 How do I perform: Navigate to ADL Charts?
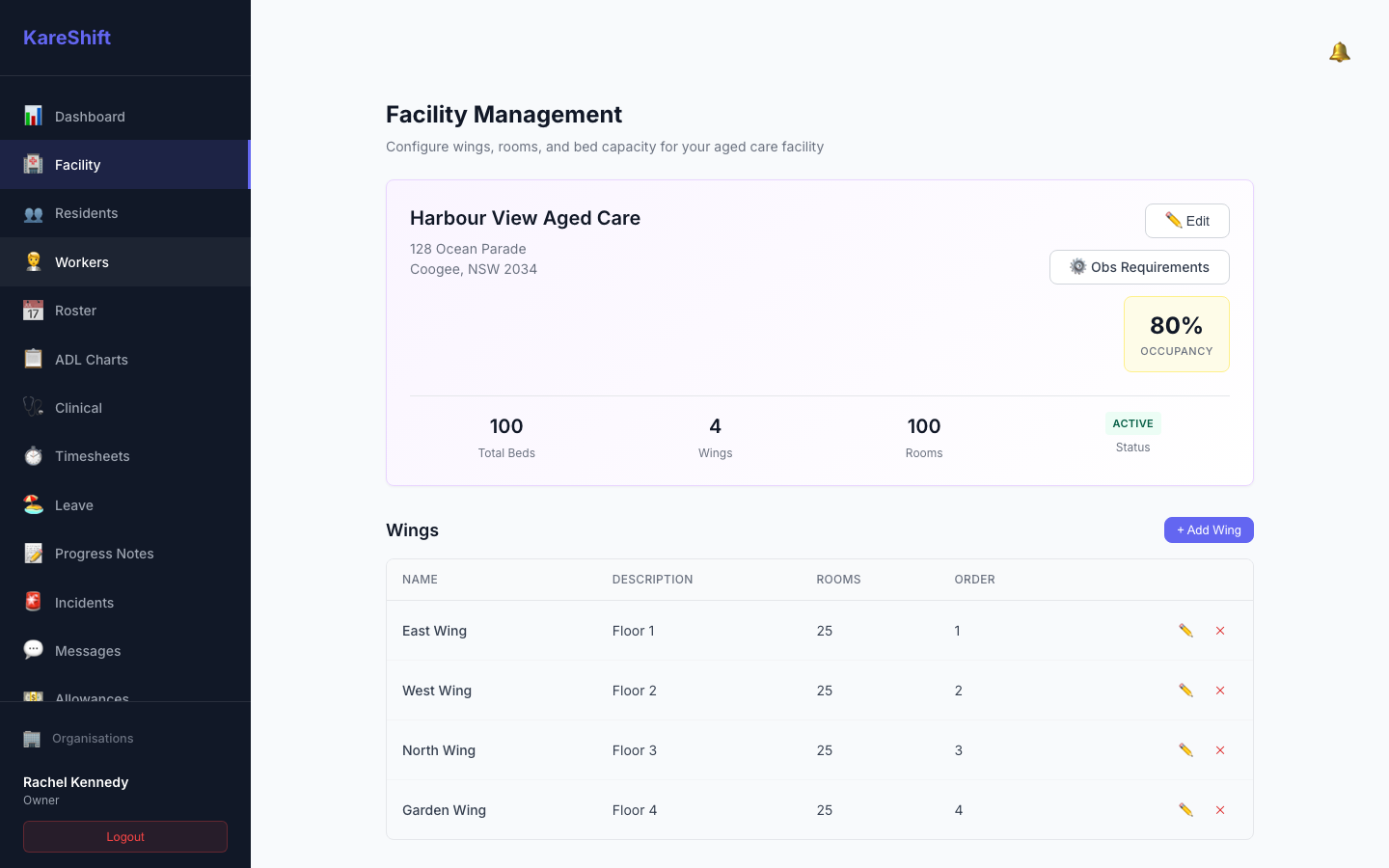point(125,359)
